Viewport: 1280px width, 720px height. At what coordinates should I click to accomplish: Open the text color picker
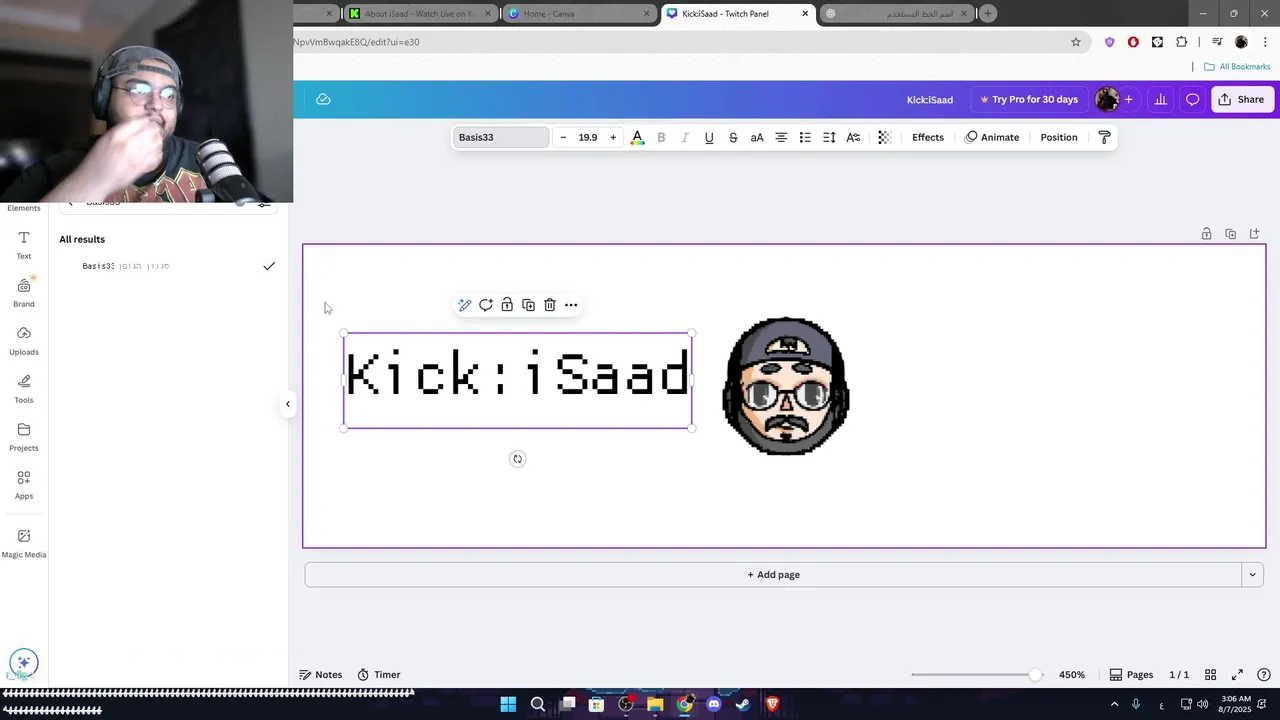637,137
